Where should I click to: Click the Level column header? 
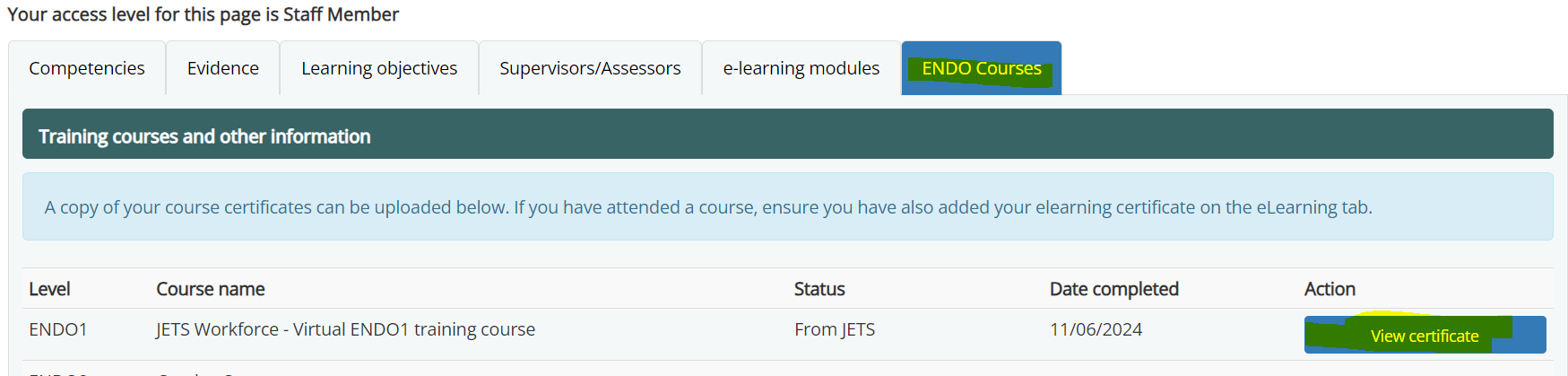tap(49, 289)
